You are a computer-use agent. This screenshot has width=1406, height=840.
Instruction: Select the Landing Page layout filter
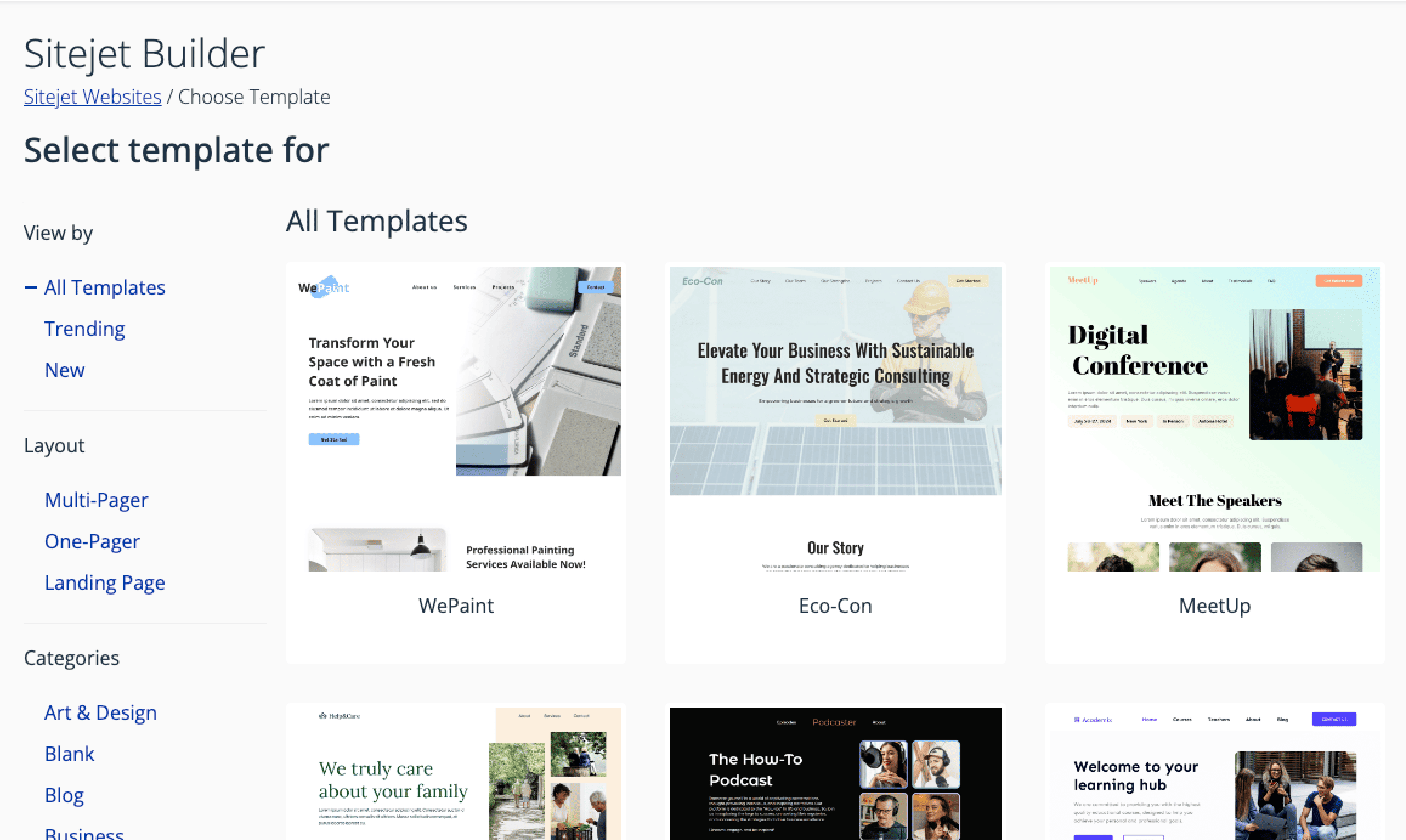[x=104, y=581]
